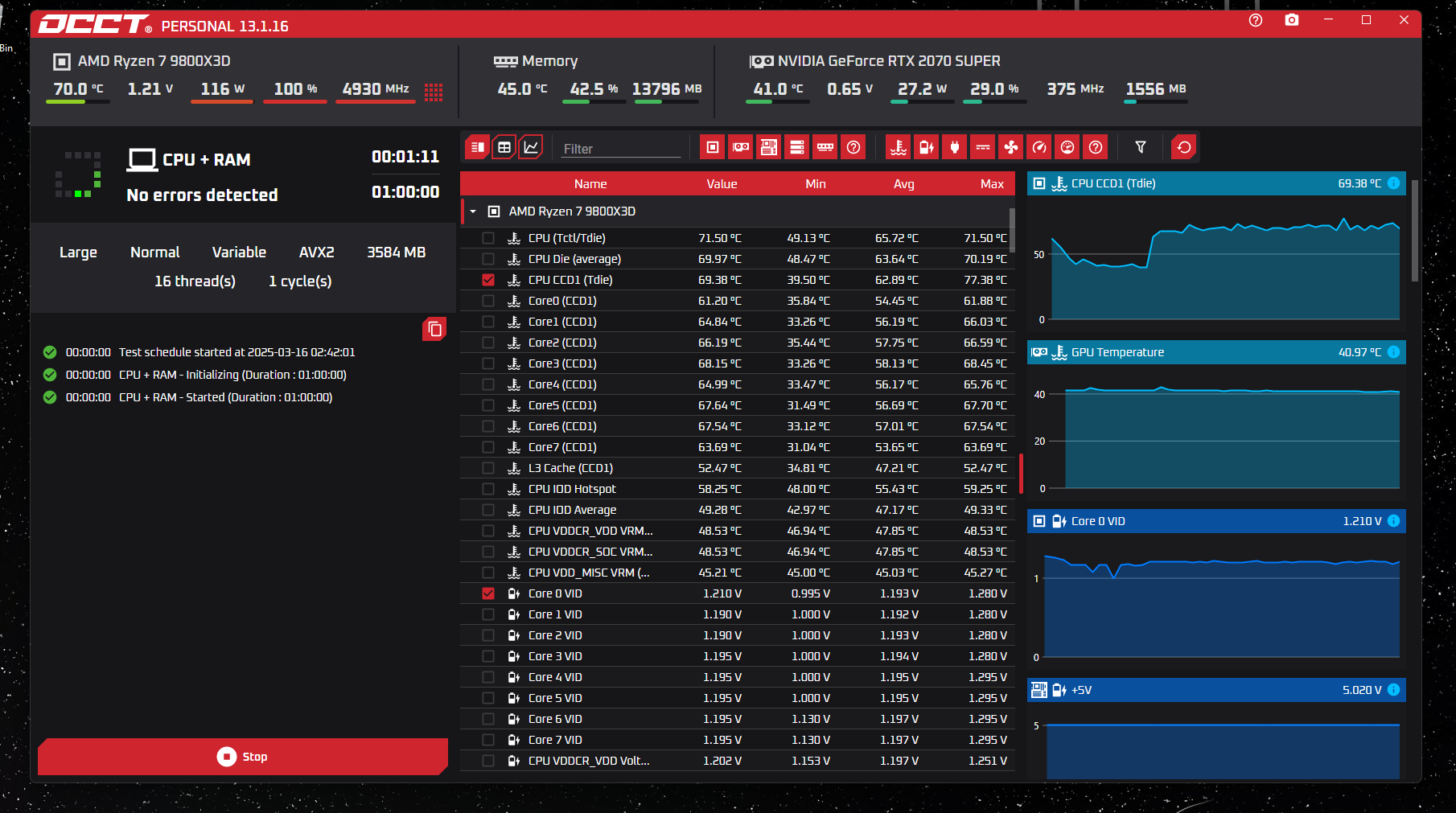This screenshot has width=1456, height=813.
Task: Reset min/avg/max values with refresh icon
Action: [1184, 147]
